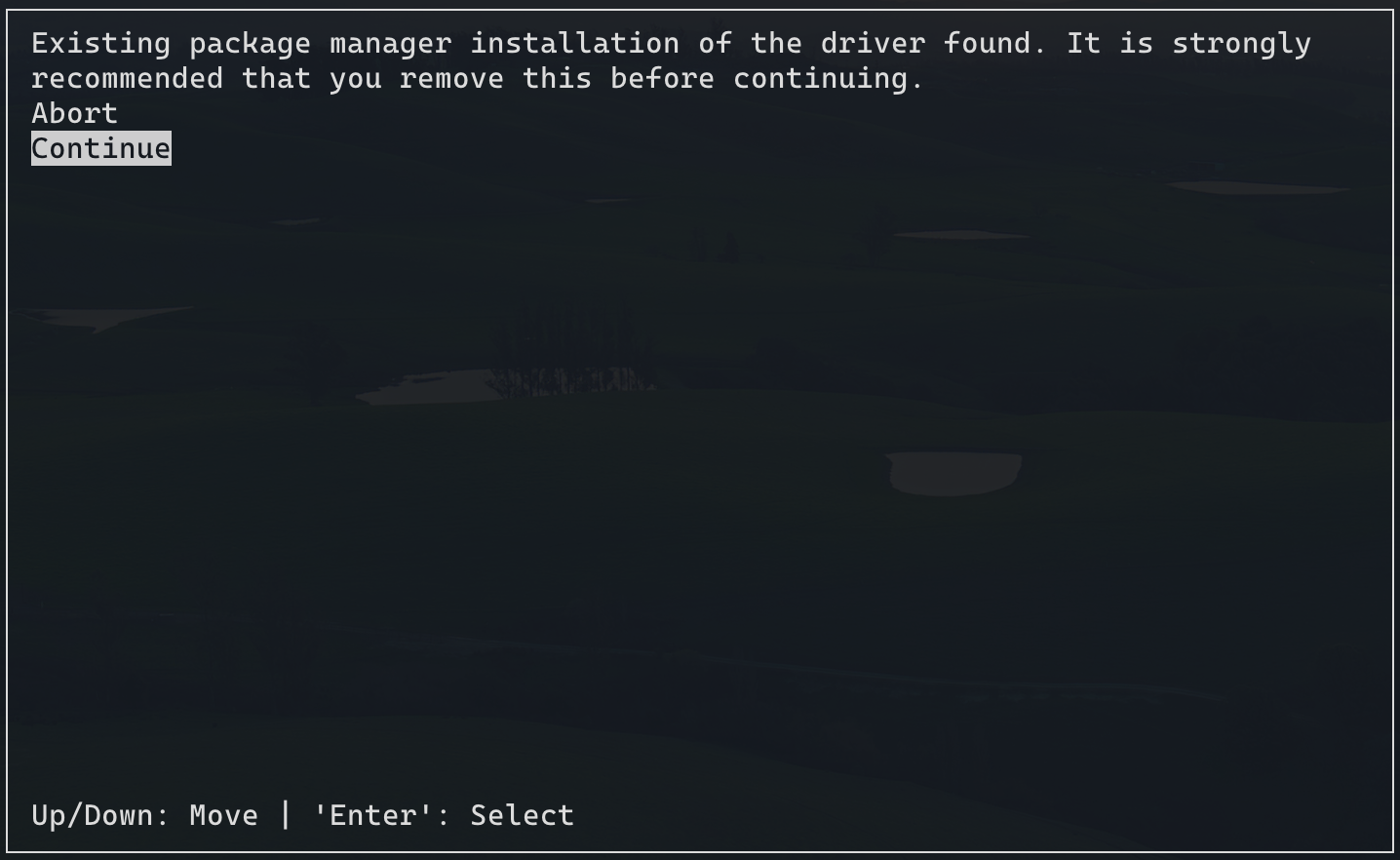1400x860 pixels.
Task: Click the pipe separator in the hint bar
Action: (x=286, y=815)
